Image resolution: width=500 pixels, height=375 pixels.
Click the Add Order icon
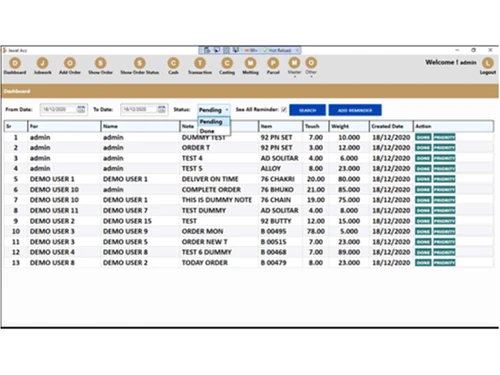pos(70,63)
